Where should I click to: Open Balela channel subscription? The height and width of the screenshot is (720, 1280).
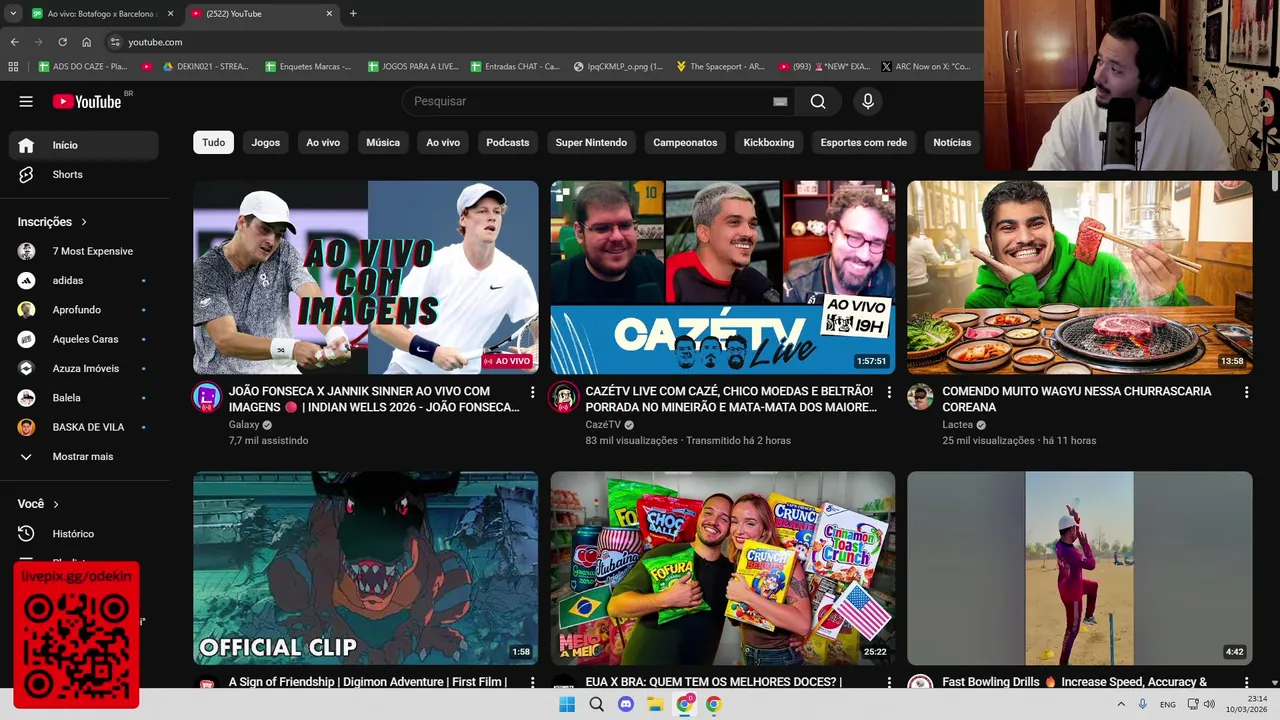pyautogui.click(x=84, y=398)
